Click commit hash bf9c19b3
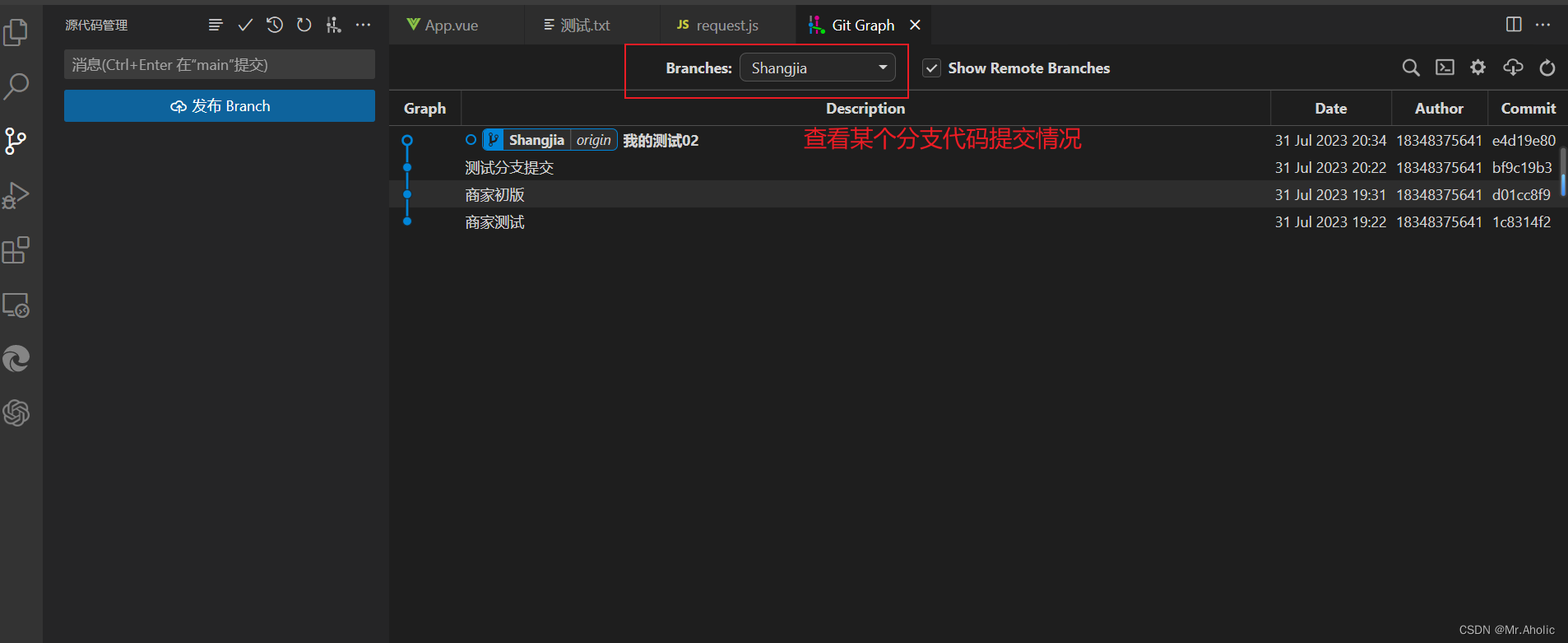 tap(1522, 168)
